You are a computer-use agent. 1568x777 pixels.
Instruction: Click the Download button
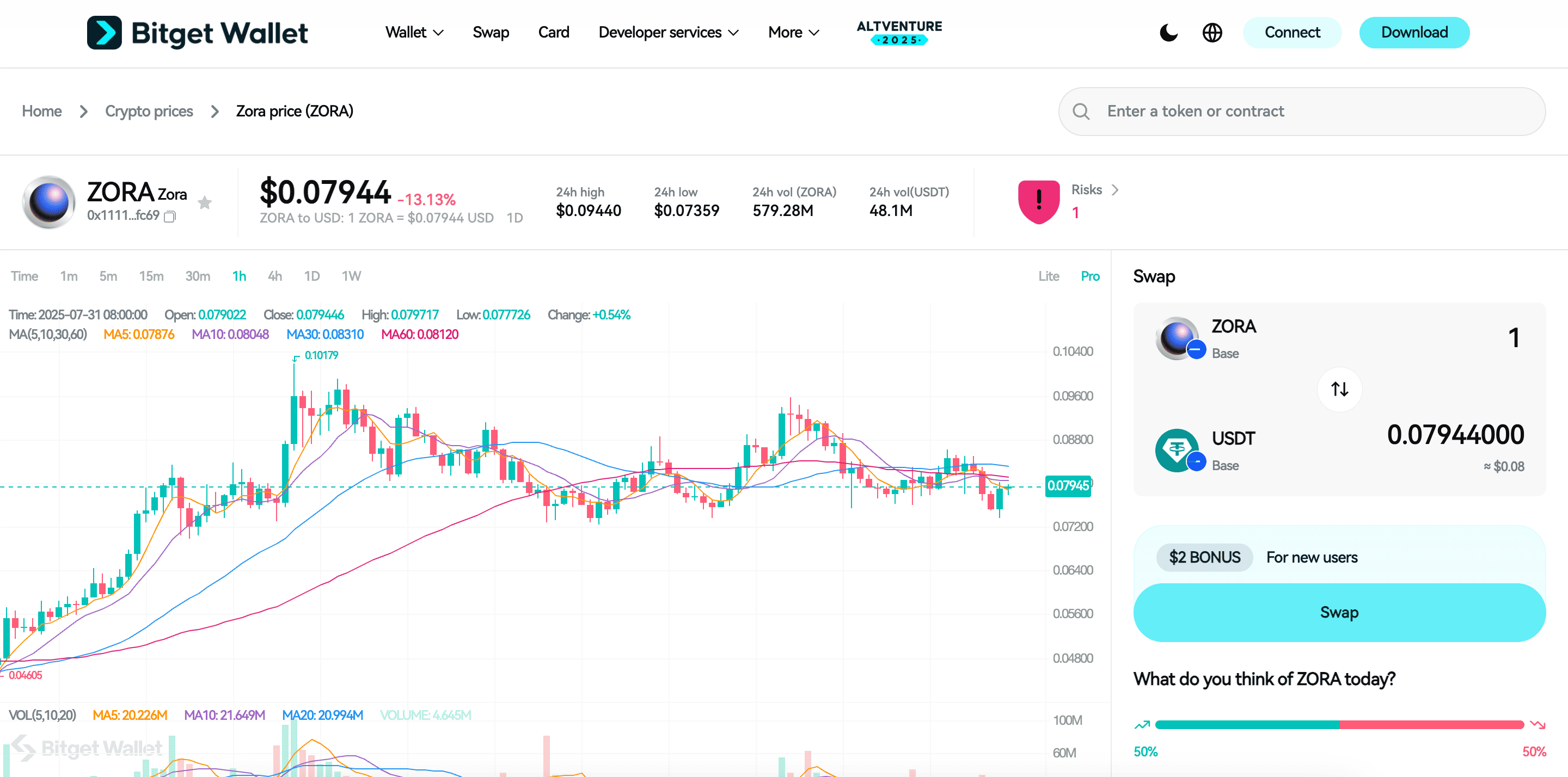(x=1414, y=32)
